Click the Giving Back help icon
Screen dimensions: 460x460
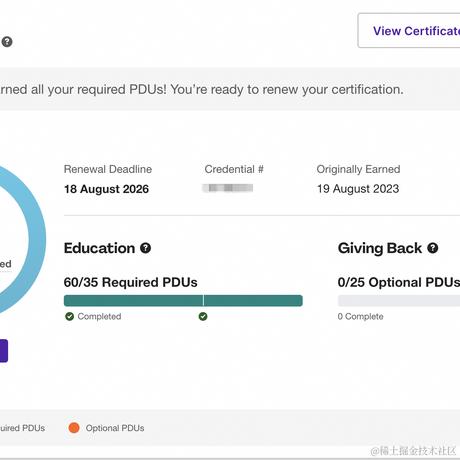[433, 248]
